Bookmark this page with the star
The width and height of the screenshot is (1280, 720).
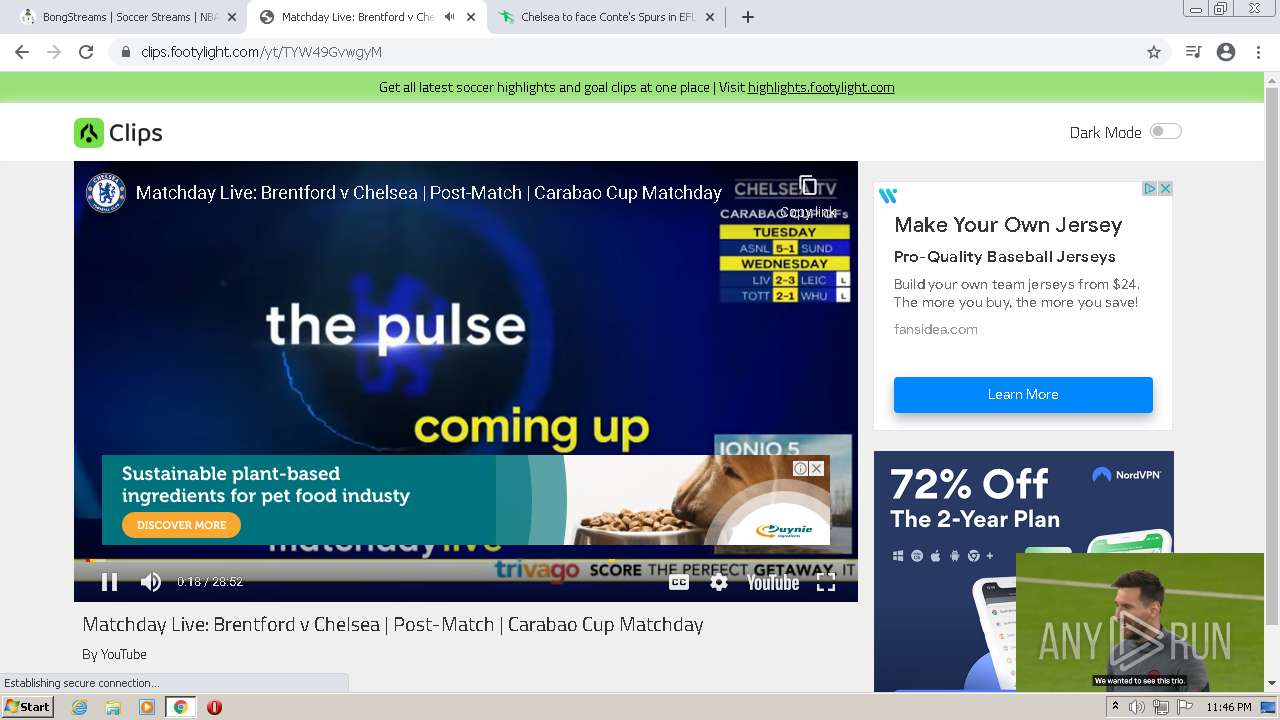click(1154, 52)
